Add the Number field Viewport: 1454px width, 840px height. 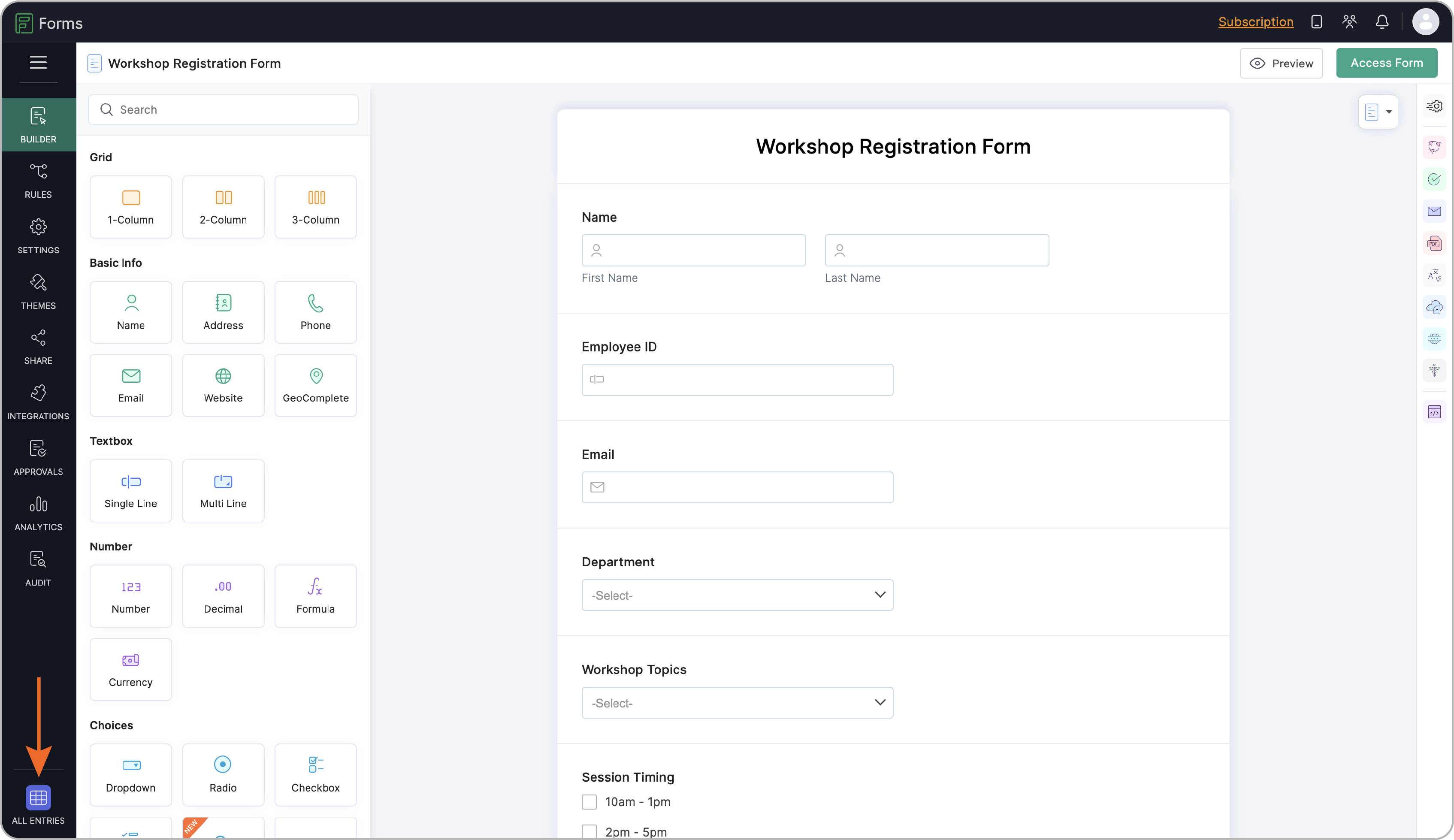[x=130, y=596]
